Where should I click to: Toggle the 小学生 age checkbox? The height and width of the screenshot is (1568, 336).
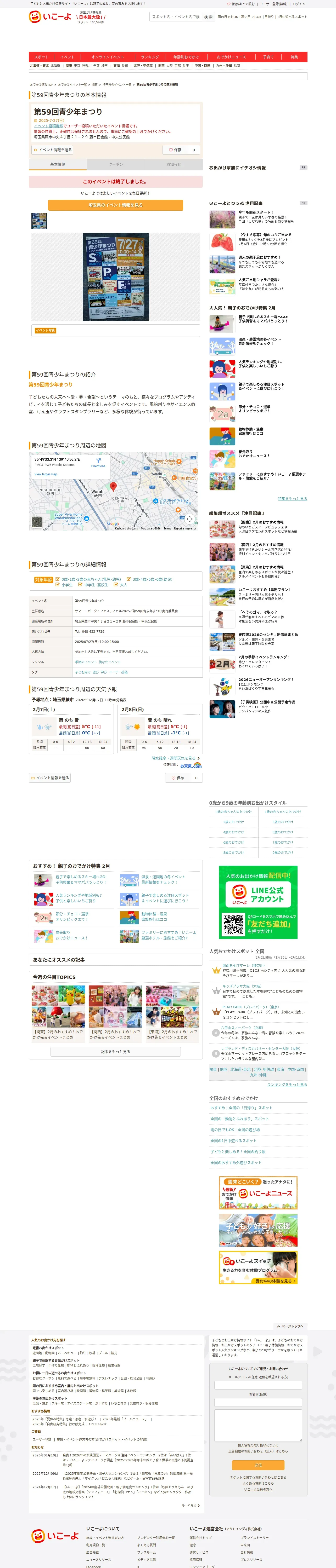click(x=58, y=585)
